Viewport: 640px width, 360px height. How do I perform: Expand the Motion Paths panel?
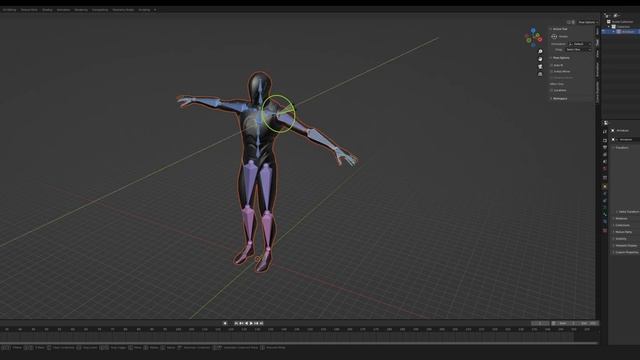click(623, 232)
